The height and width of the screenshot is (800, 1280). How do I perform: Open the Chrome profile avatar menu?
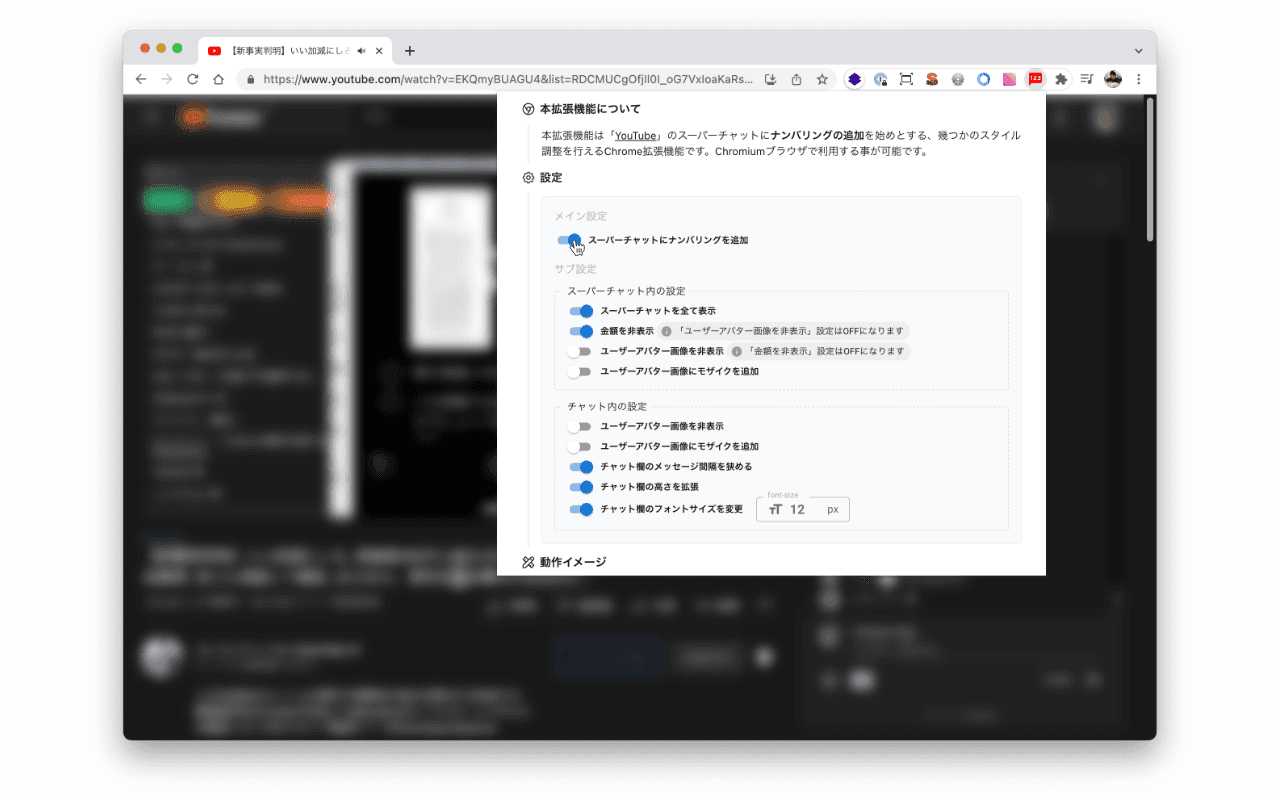pyautogui.click(x=1113, y=79)
